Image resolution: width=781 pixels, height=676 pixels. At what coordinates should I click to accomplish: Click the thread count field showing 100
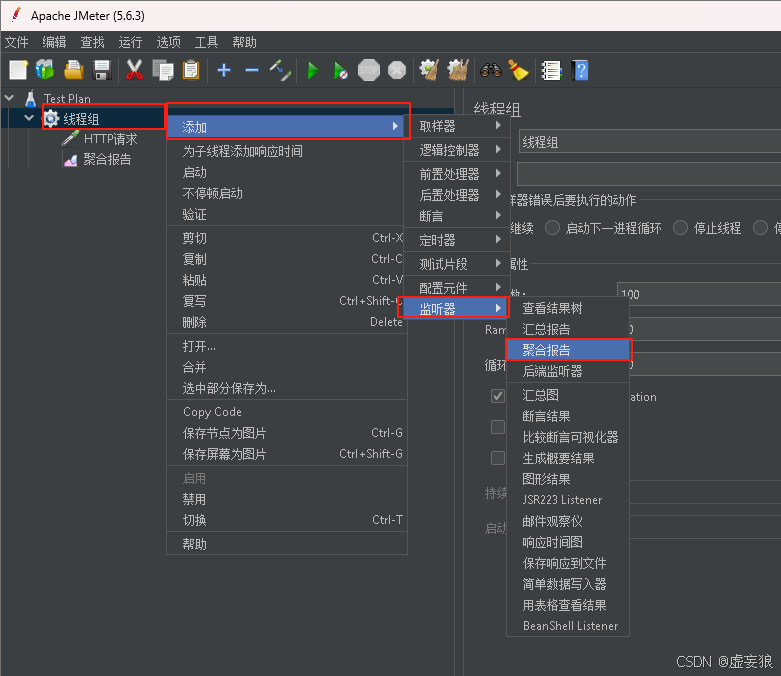(699, 293)
